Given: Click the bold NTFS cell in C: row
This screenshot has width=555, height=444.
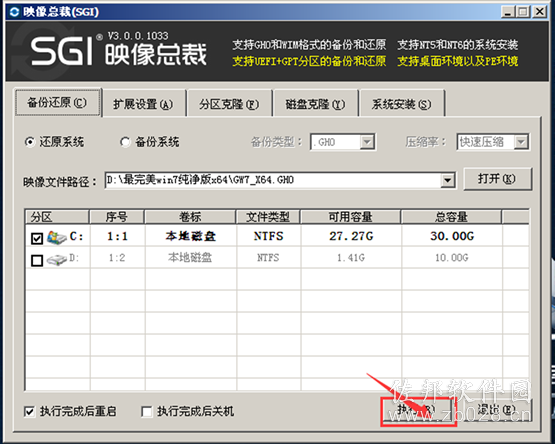Looking at the screenshot, I should (x=268, y=236).
